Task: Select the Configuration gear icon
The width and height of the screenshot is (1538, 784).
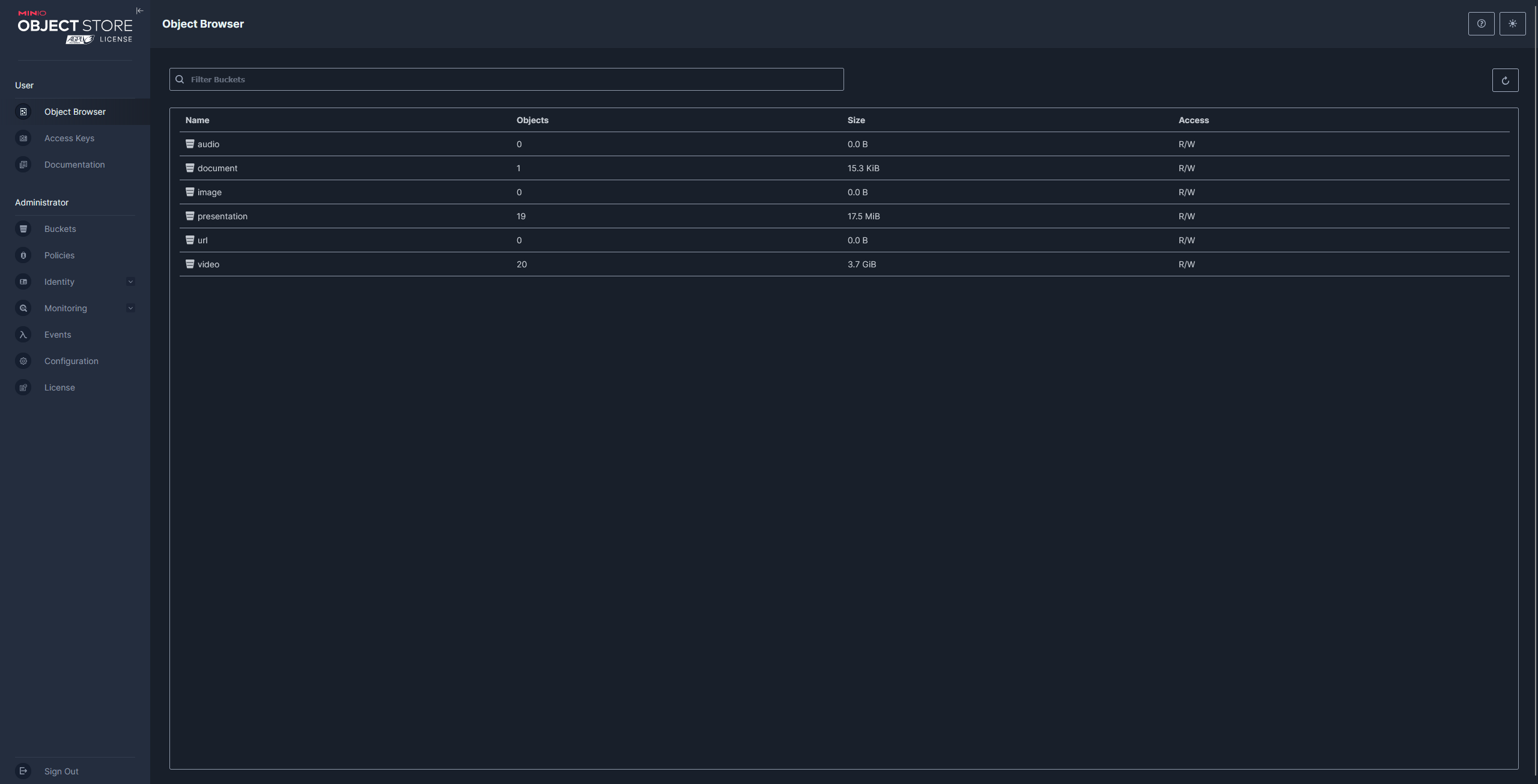Action: pos(23,361)
